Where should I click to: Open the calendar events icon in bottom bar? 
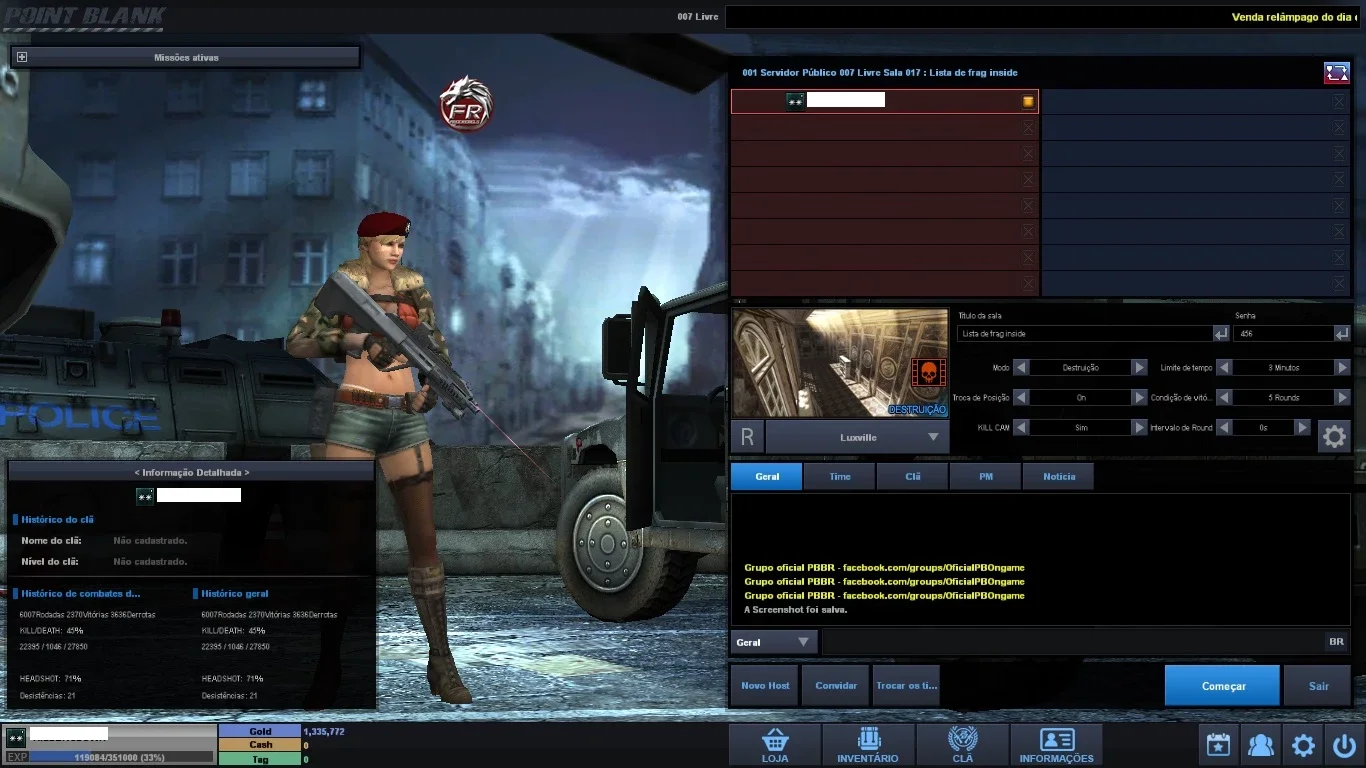[1218, 745]
